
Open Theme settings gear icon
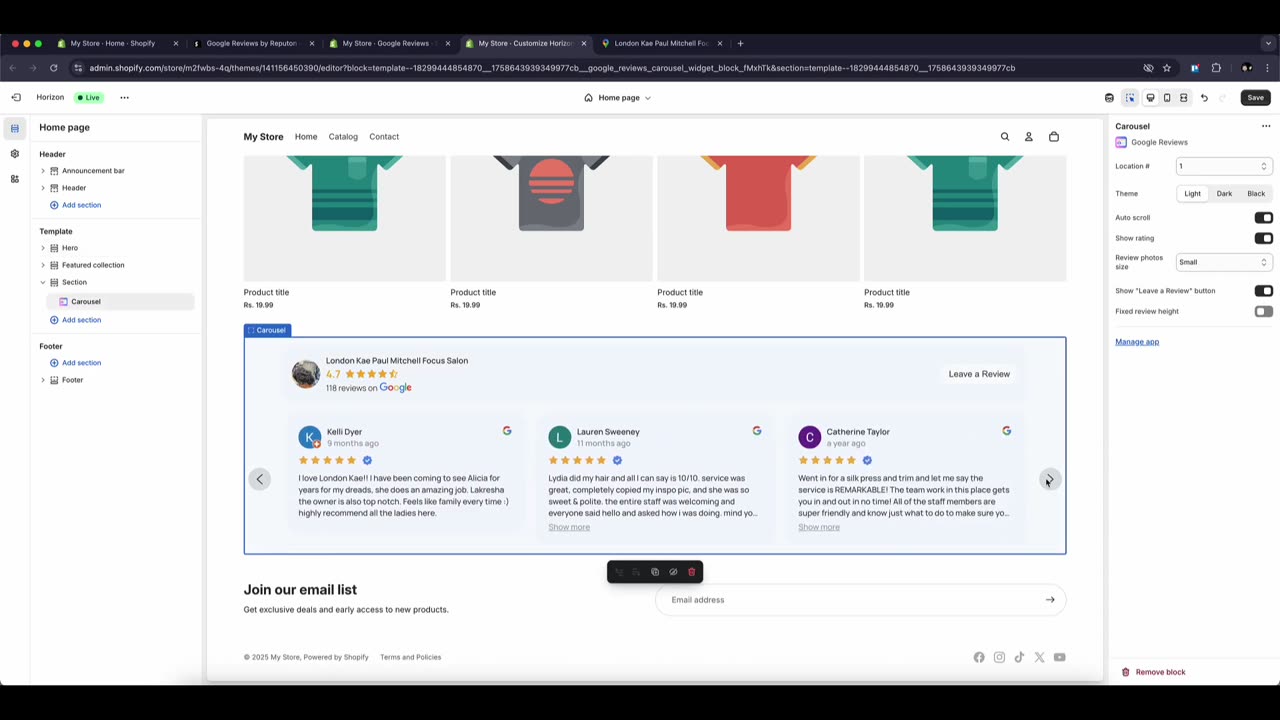14,153
